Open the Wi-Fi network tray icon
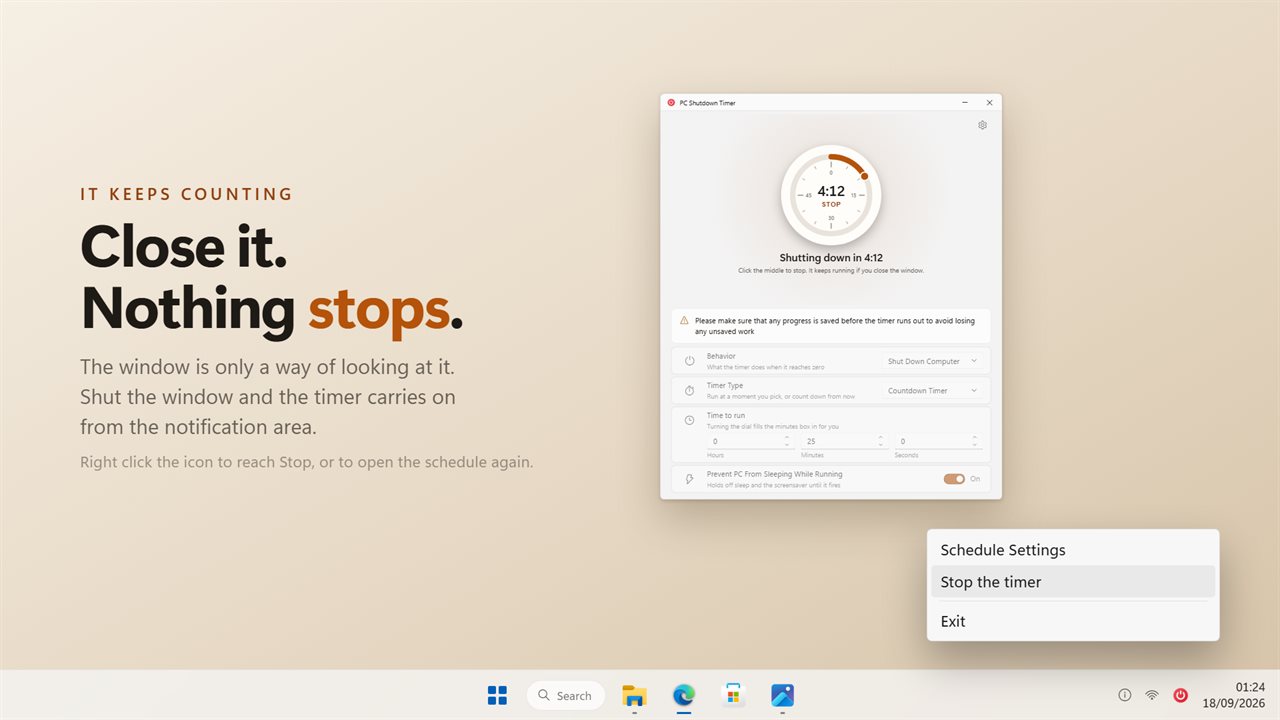Image resolution: width=1280 pixels, height=720 pixels. pos(1152,695)
